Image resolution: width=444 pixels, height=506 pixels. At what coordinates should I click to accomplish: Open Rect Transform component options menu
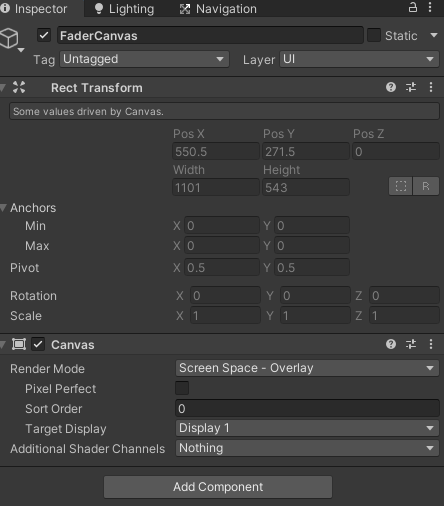click(431, 87)
